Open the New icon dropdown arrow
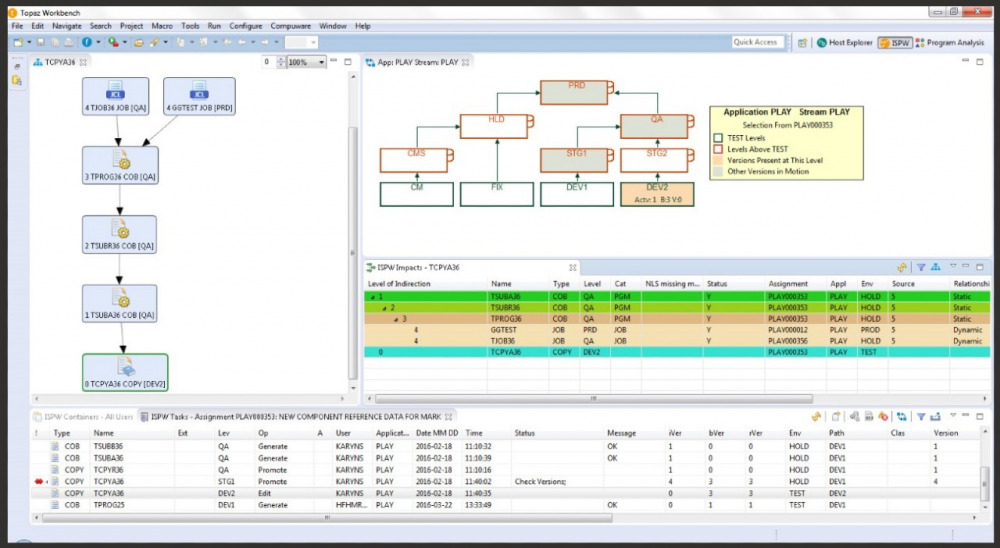 pos(29,42)
